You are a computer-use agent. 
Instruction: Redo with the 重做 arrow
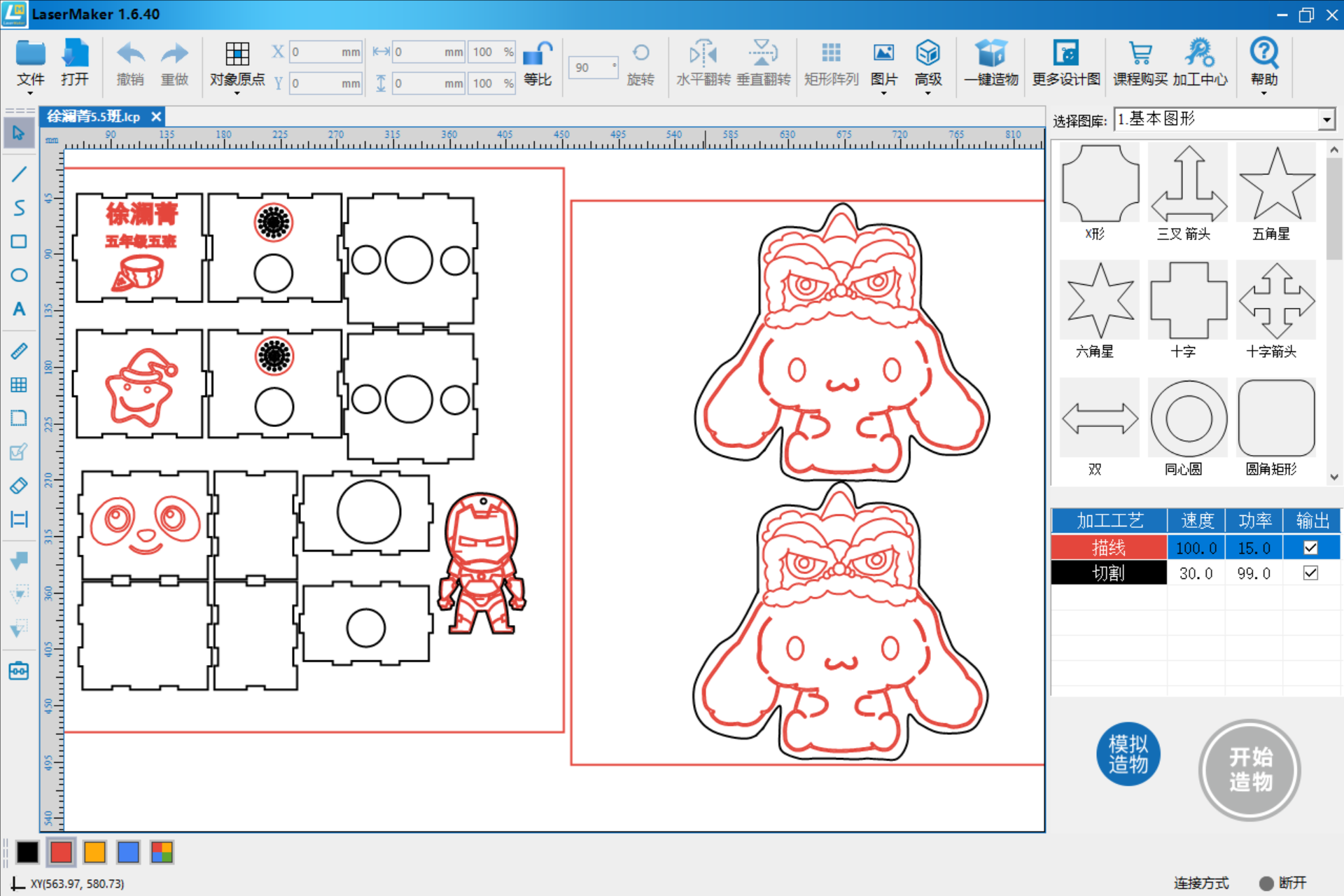[174, 54]
